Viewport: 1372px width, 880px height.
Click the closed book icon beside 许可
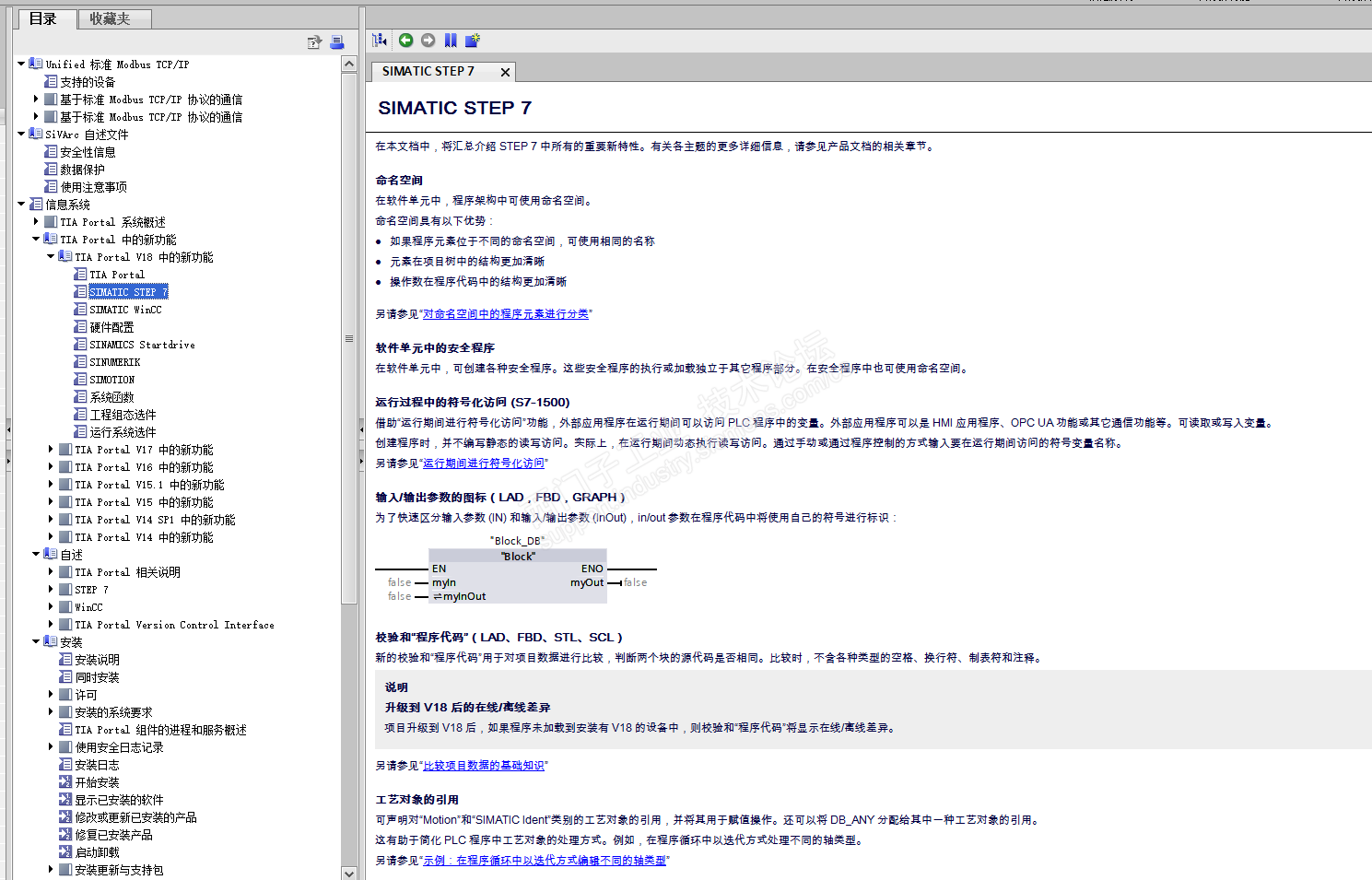65,695
